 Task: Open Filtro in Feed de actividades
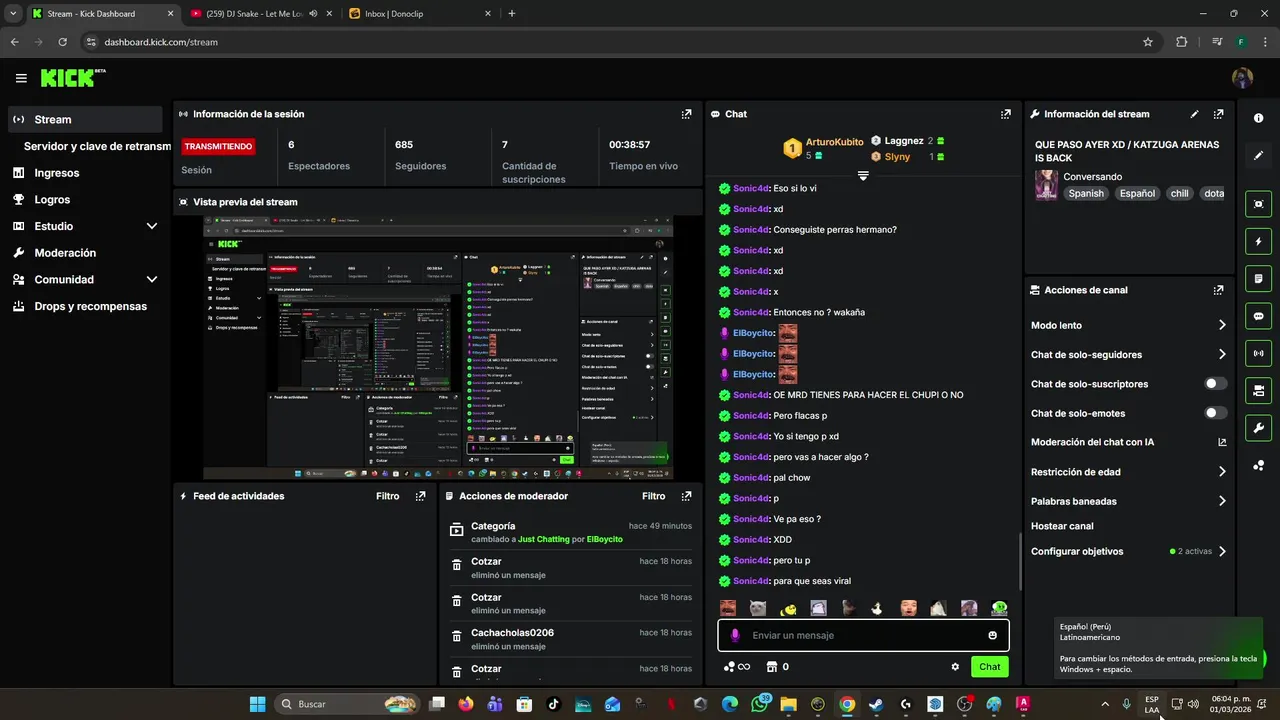[388, 496]
